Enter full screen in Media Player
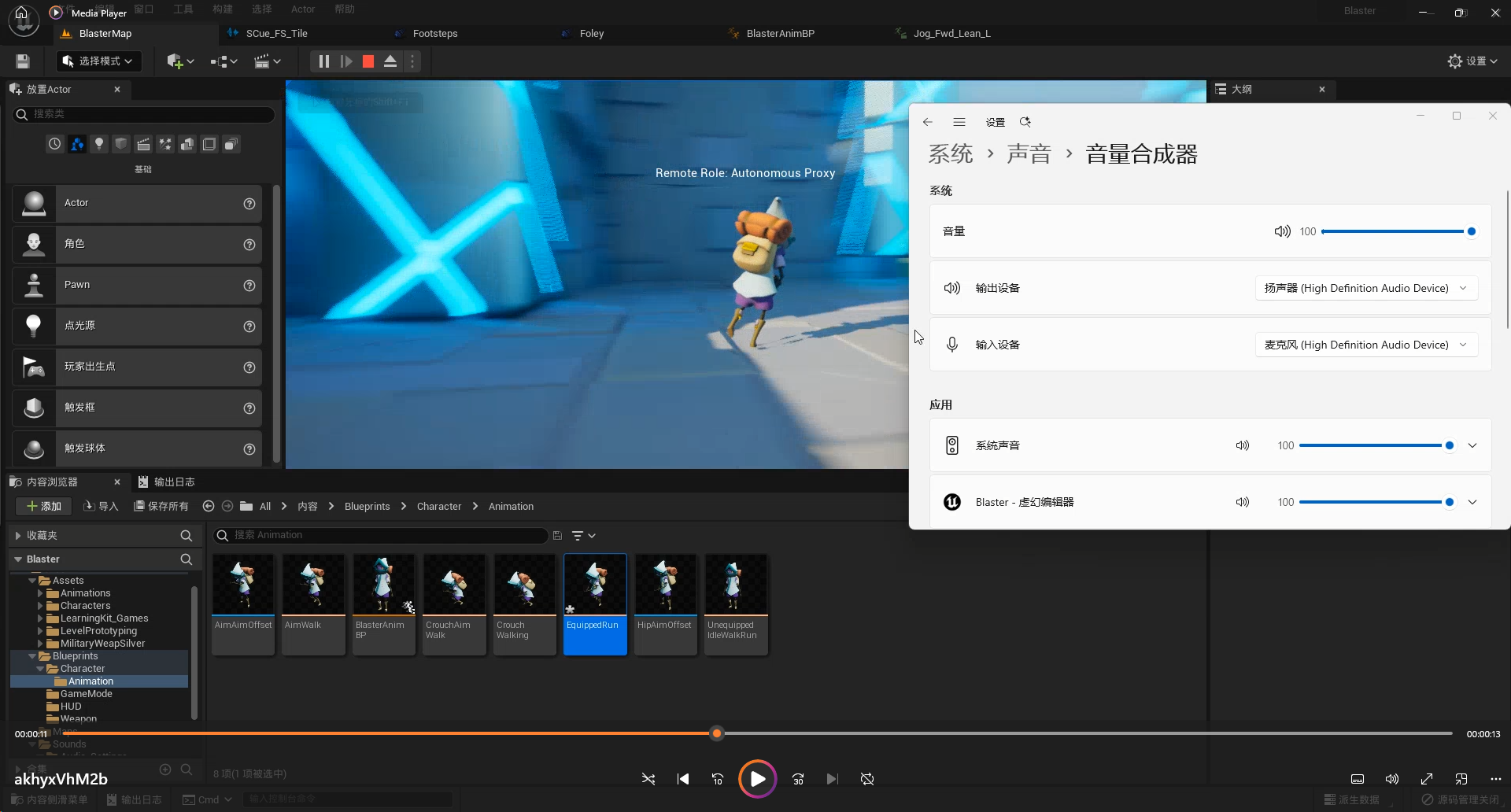 point(1427,779)
